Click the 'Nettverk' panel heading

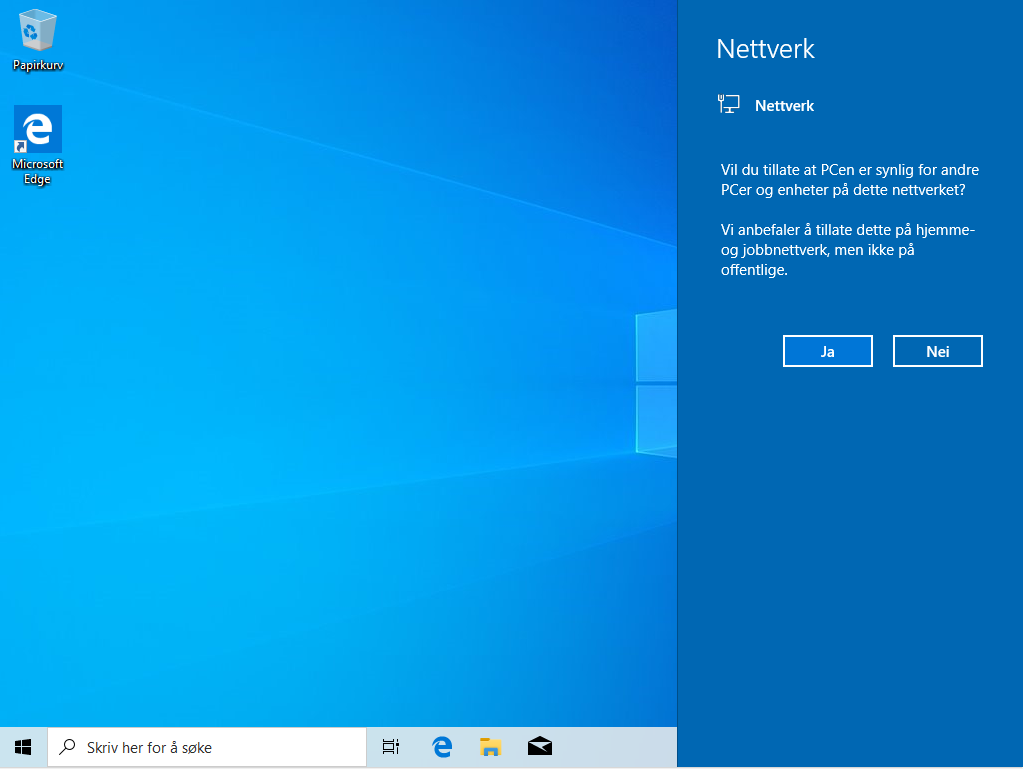pos(765,49)
